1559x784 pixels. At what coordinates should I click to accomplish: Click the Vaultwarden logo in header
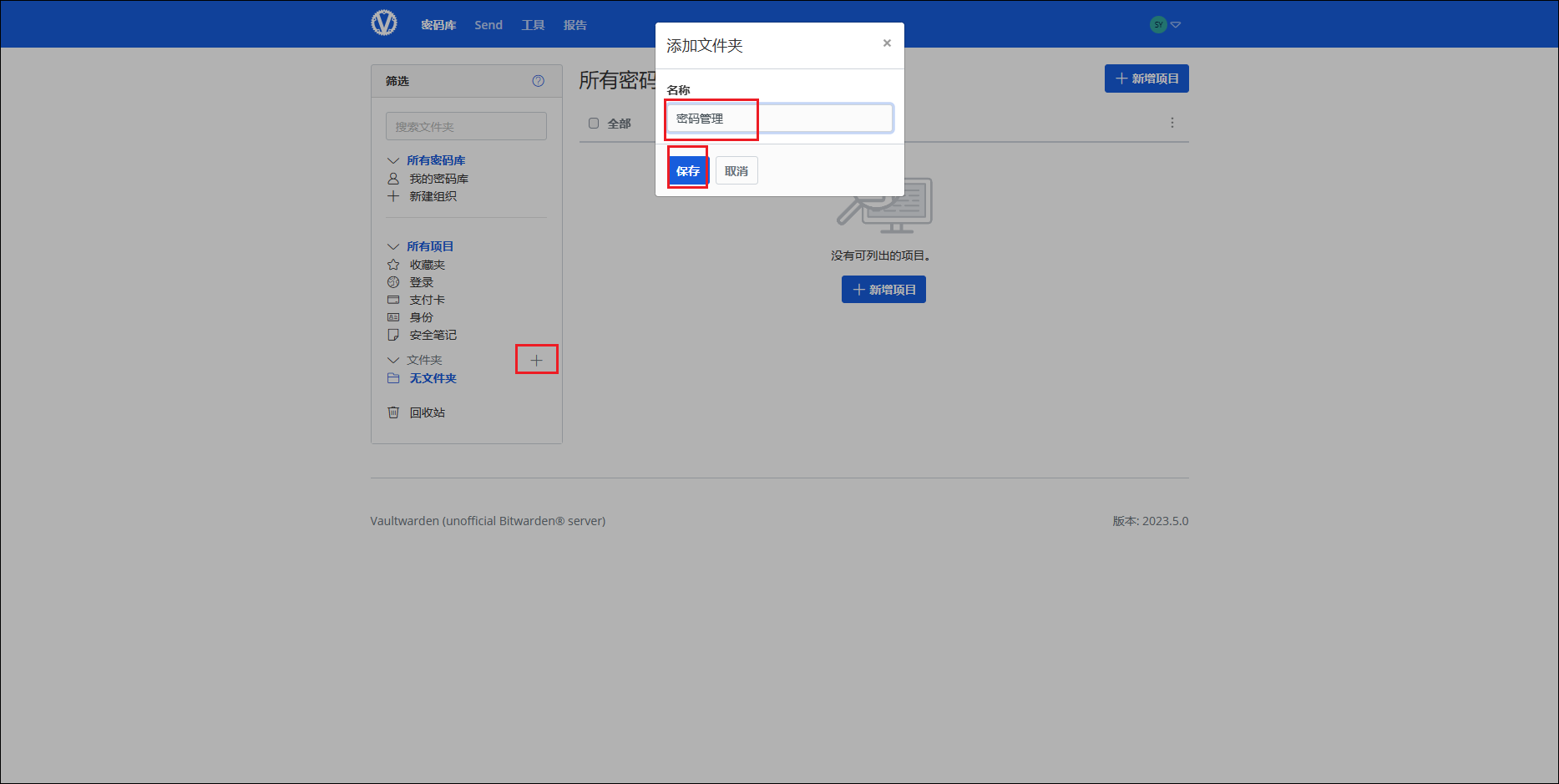[384, 23]
